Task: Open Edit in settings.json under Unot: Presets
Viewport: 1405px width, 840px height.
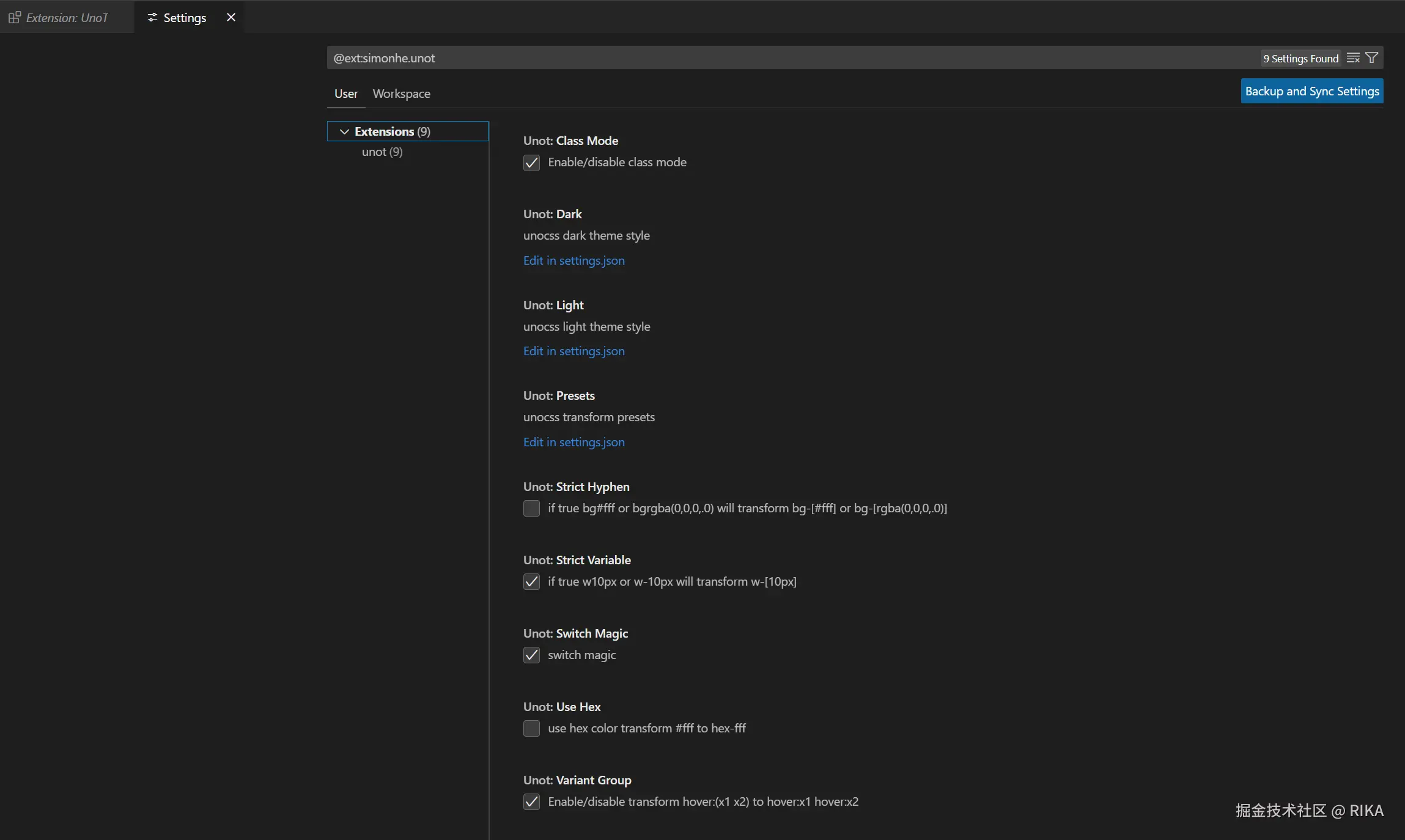Action: (x=573, y=442)
